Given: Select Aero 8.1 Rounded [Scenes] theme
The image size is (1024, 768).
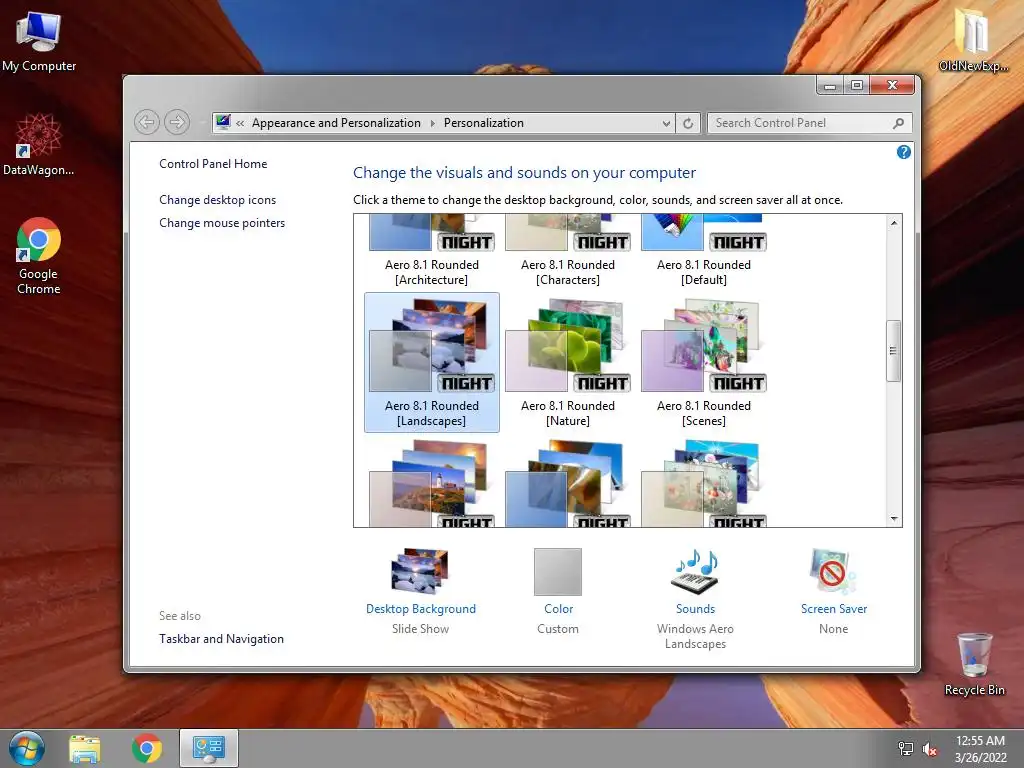Looking at the screenshot, I should (703, 362).
